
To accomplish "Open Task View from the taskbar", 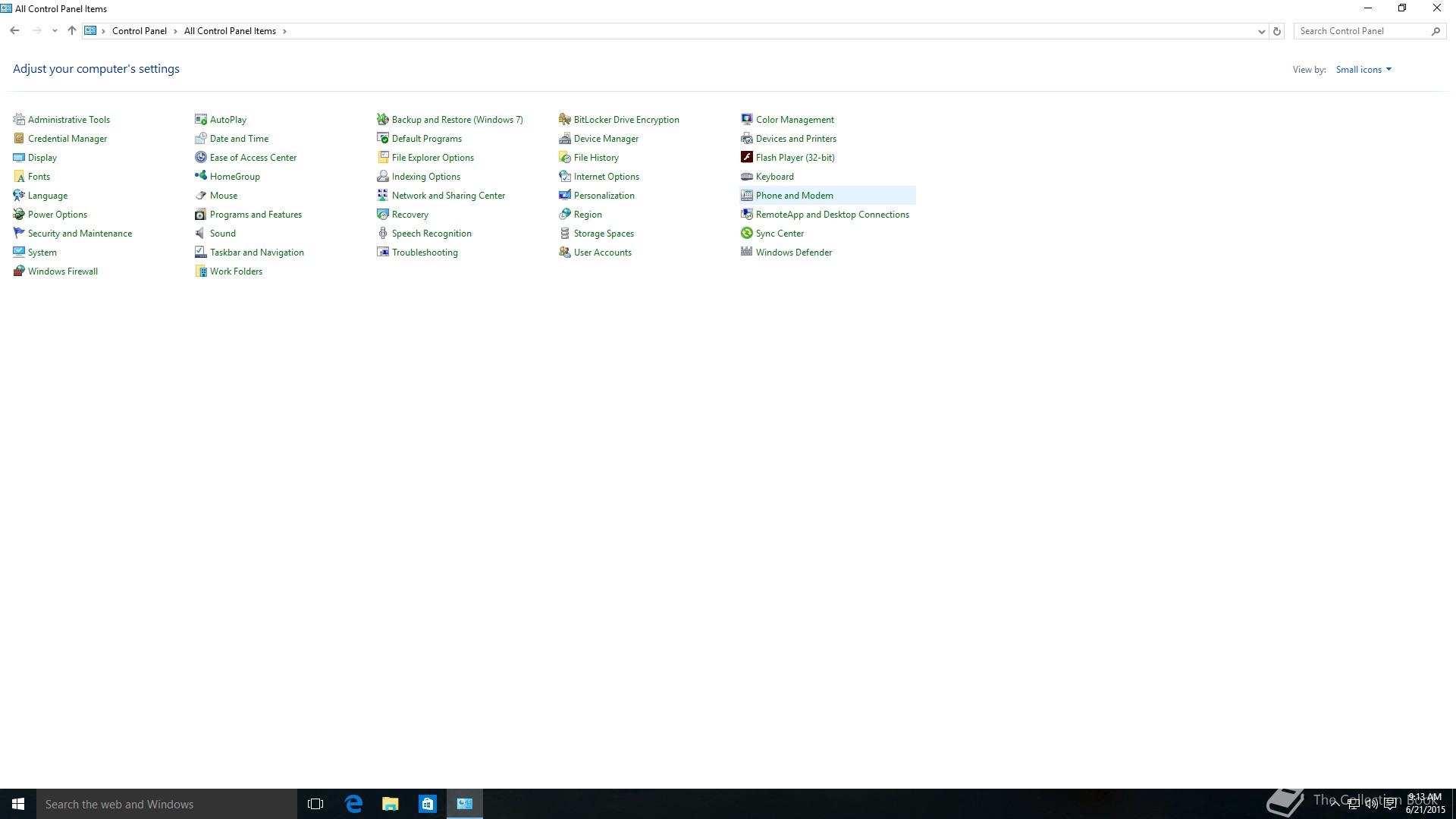I will click(315, 804).
